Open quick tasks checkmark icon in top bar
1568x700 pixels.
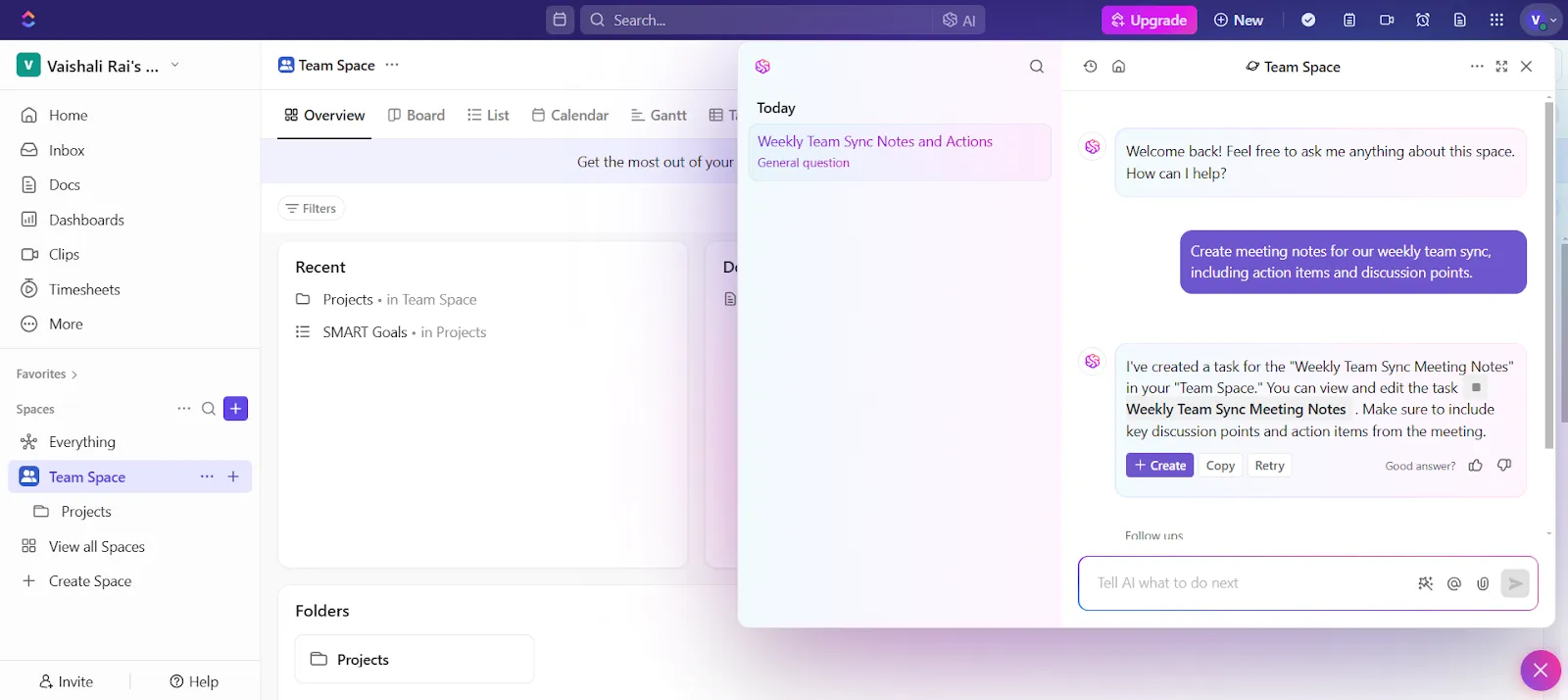(x=1308, y=20)
